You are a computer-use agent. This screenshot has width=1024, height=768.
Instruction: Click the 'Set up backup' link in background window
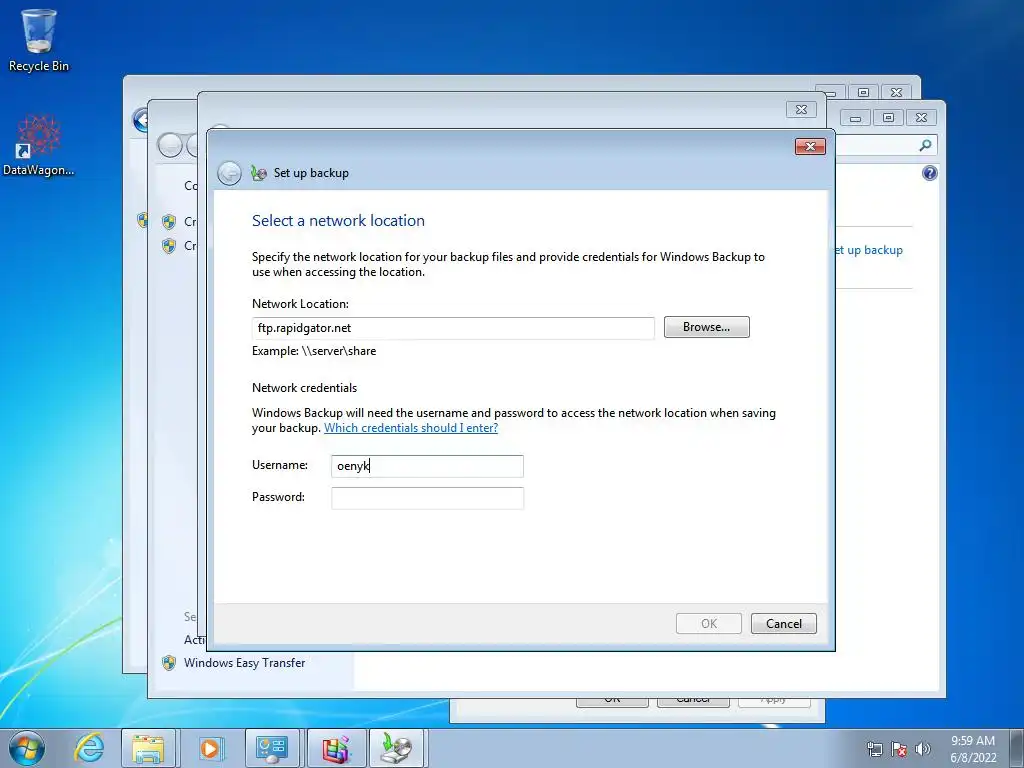[869, 250]
